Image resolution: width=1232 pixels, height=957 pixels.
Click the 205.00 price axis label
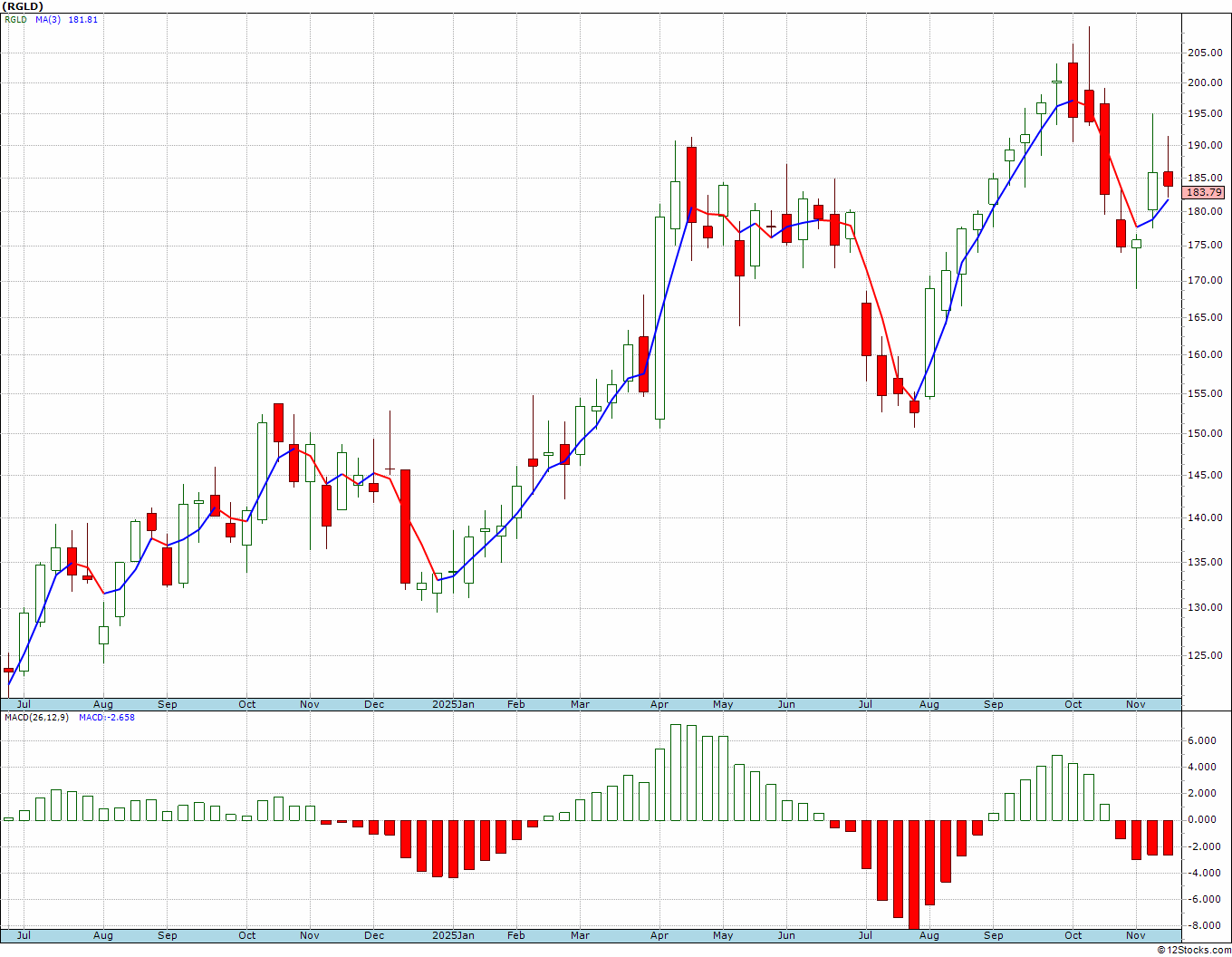click(x=1205, y=53)
